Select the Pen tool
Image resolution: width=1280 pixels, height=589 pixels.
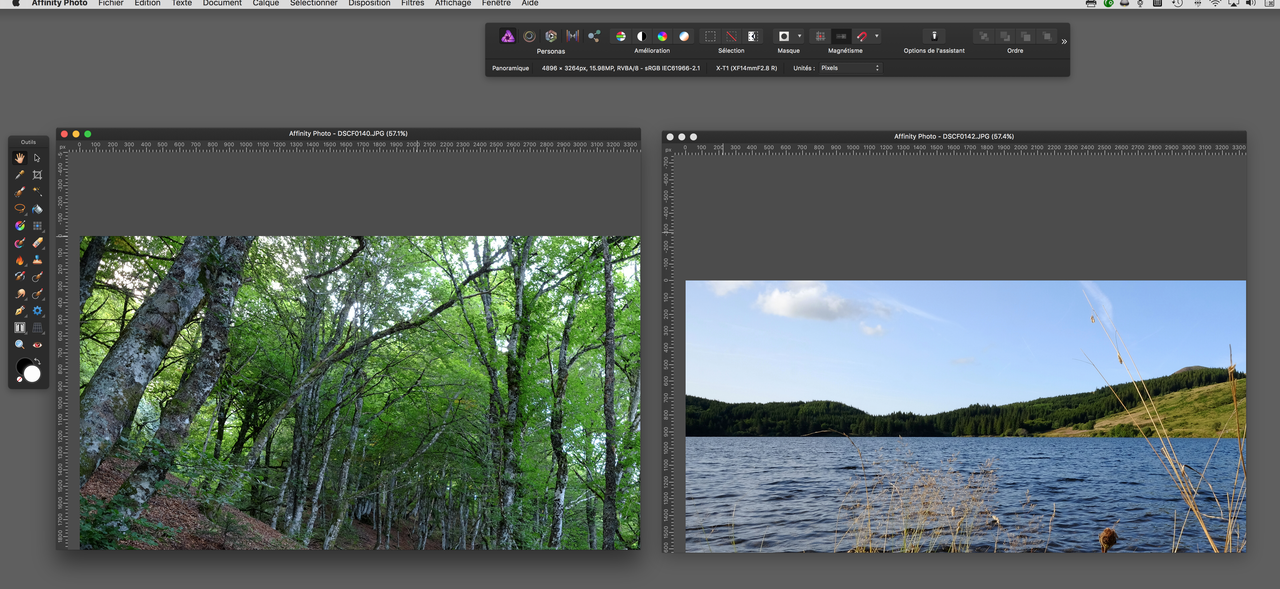pos(19,311)
